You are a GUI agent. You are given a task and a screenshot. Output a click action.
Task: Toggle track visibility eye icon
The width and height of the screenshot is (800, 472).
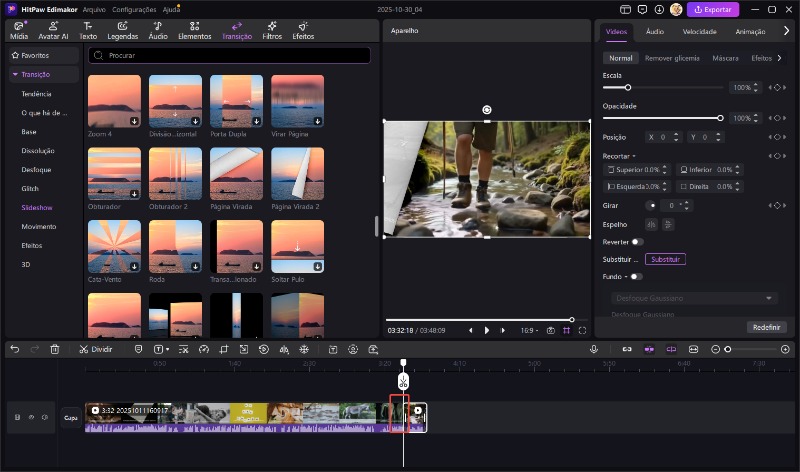31,417
